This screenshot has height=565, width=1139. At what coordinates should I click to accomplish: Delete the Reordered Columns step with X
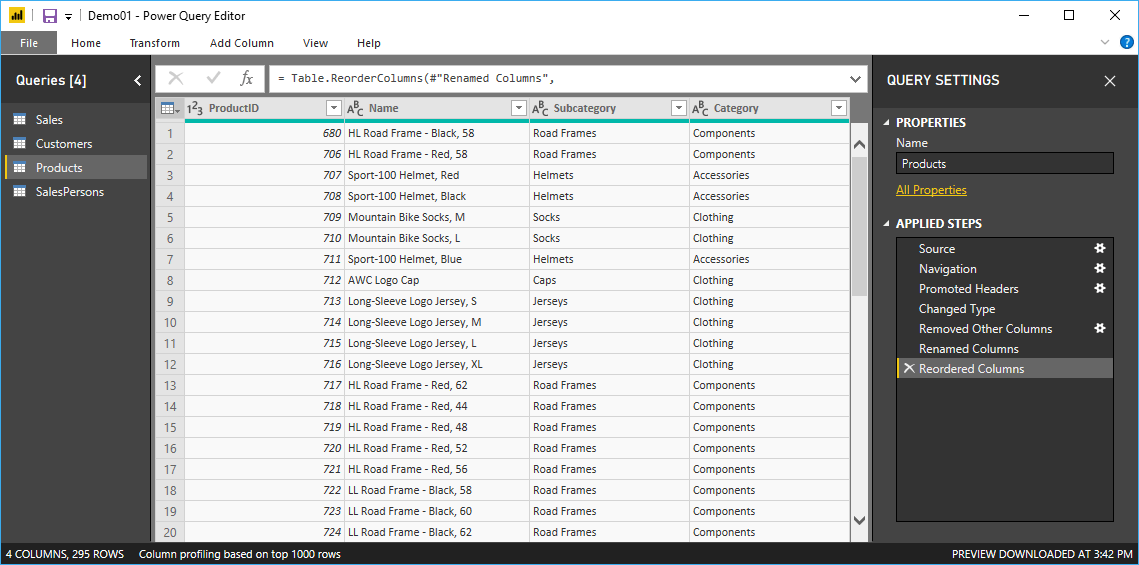pyautogui.click(x=909, y=368)
